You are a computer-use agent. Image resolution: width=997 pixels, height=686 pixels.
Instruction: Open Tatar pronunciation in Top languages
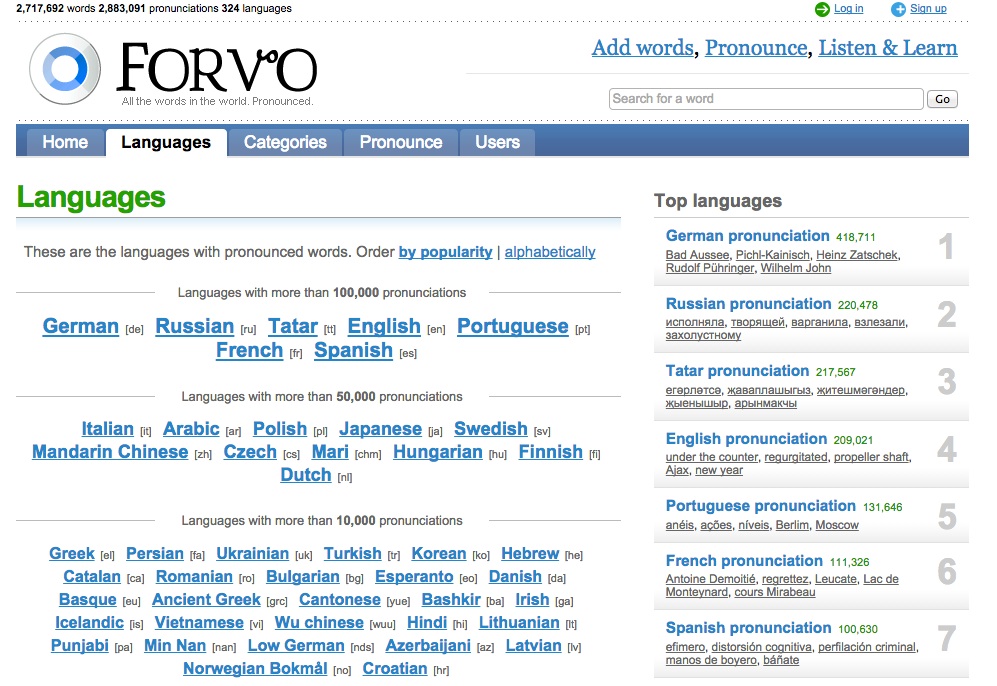pos(737,371)
